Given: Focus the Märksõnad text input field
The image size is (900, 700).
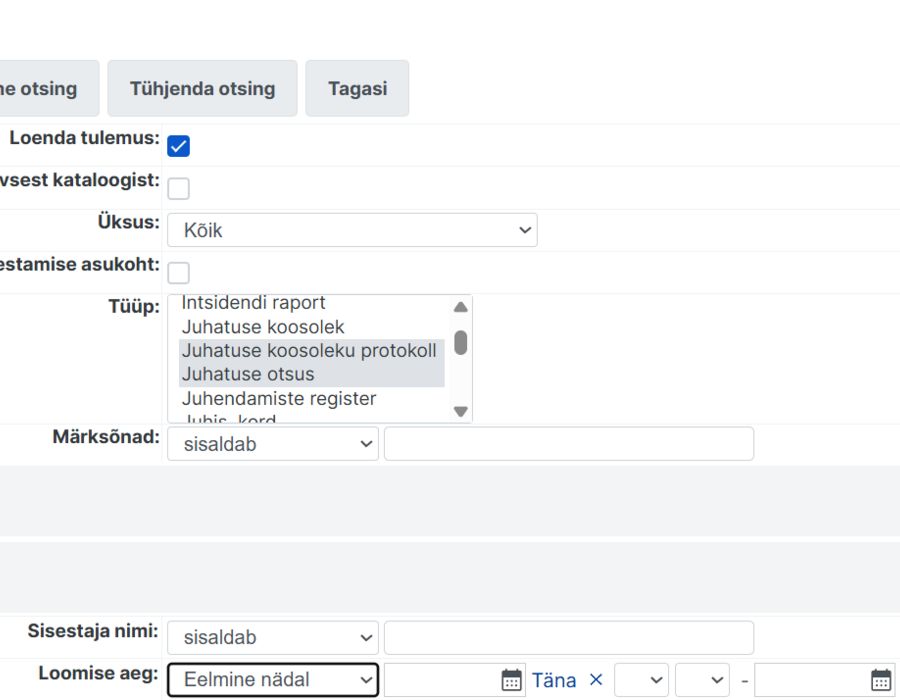Looking at the screenshot, I should [x=569, y=444].
